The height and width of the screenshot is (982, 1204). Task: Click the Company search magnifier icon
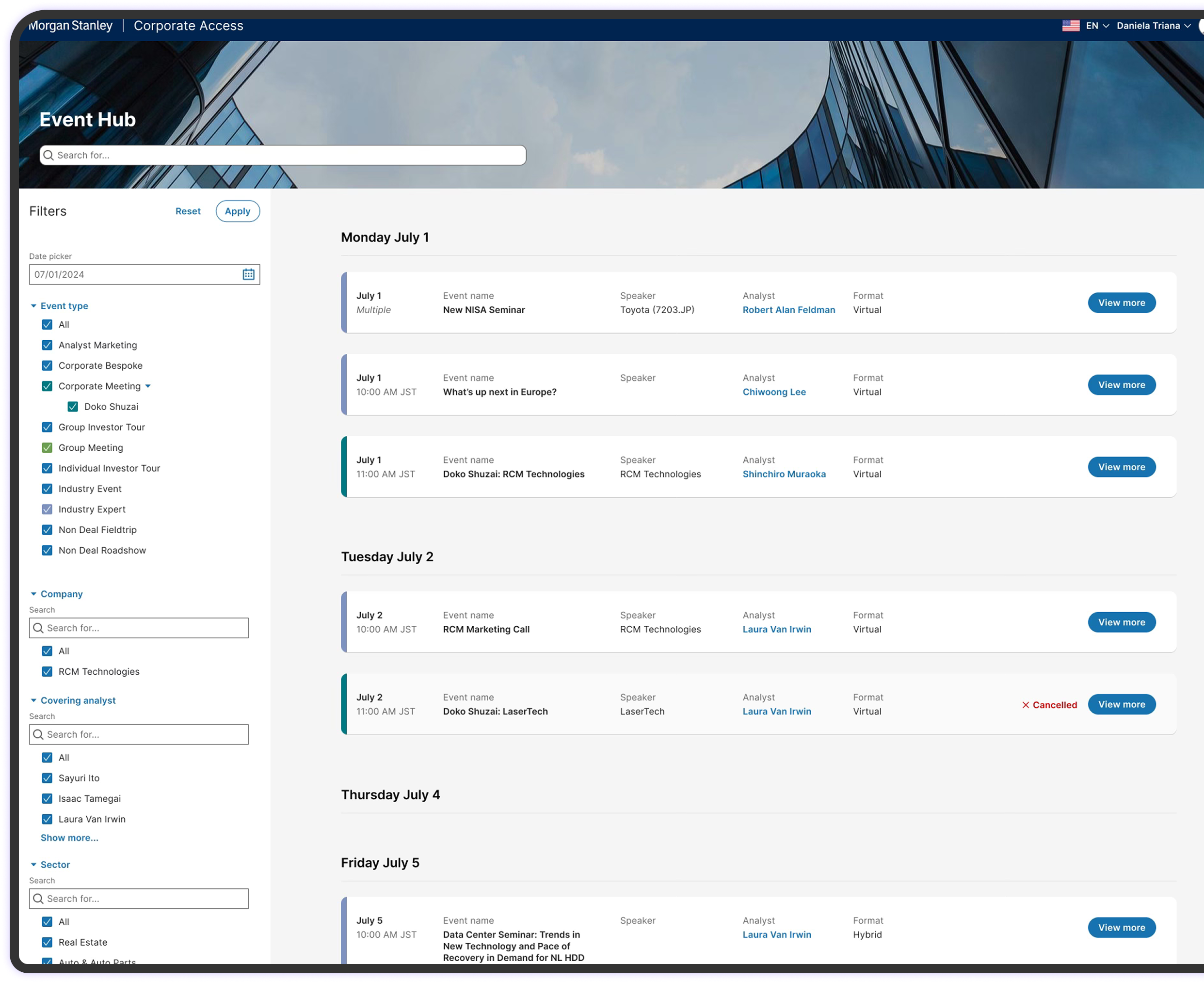click(38, 628)
